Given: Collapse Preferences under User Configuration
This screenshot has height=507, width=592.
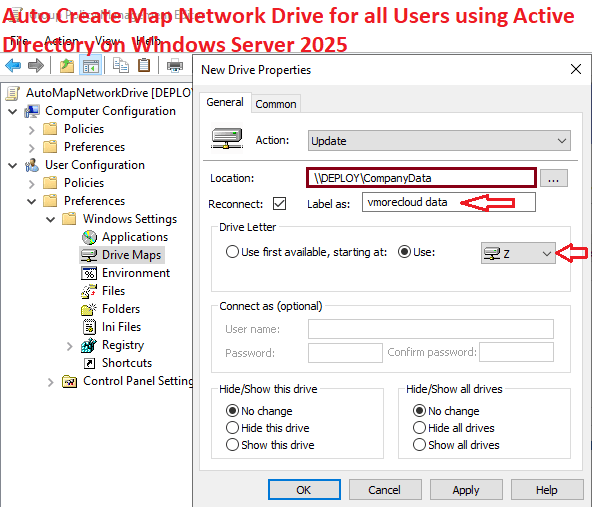Looking at the screenshot, I should [31, 202].
